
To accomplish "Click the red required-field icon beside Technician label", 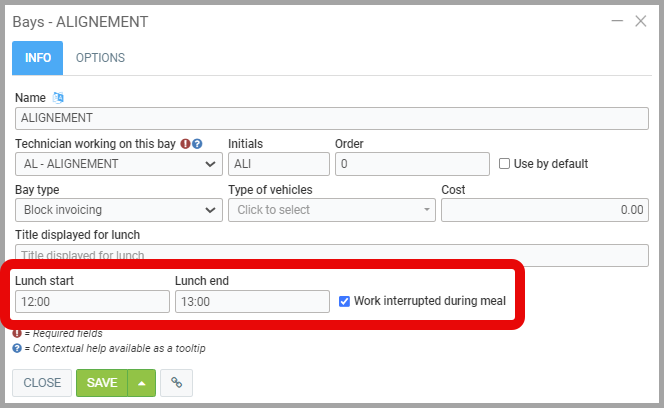I will pos(186,144).
